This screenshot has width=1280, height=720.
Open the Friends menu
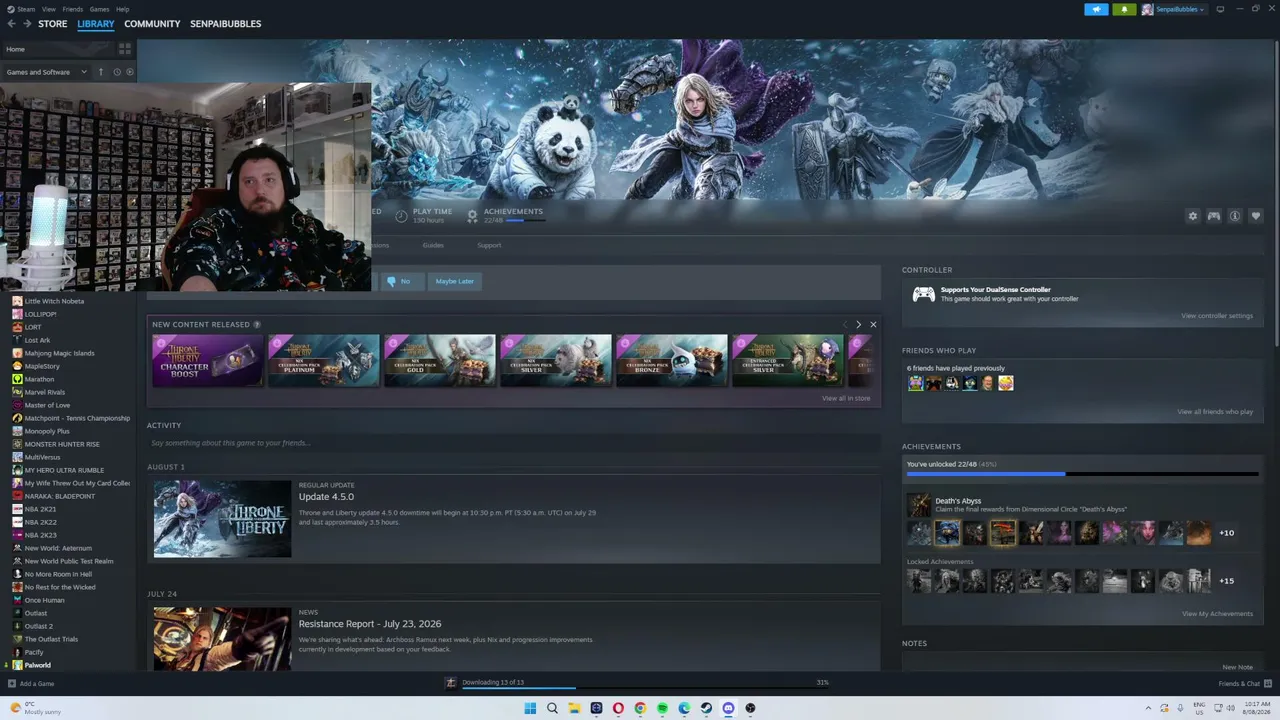(73, 9)
